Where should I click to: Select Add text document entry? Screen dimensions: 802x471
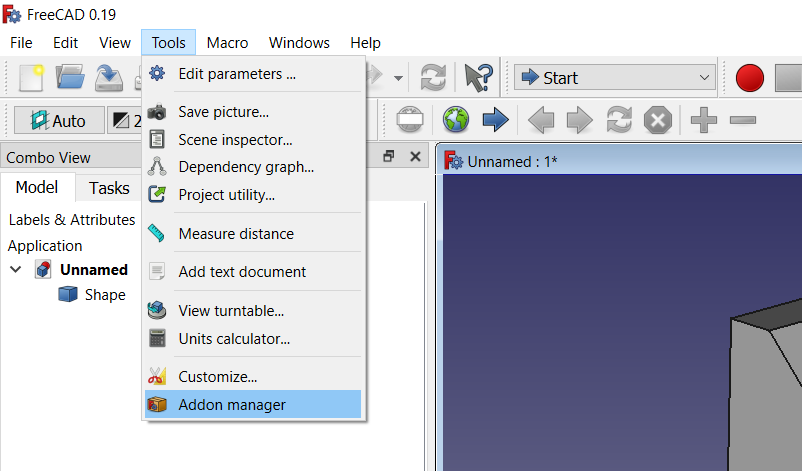[253, 272]
